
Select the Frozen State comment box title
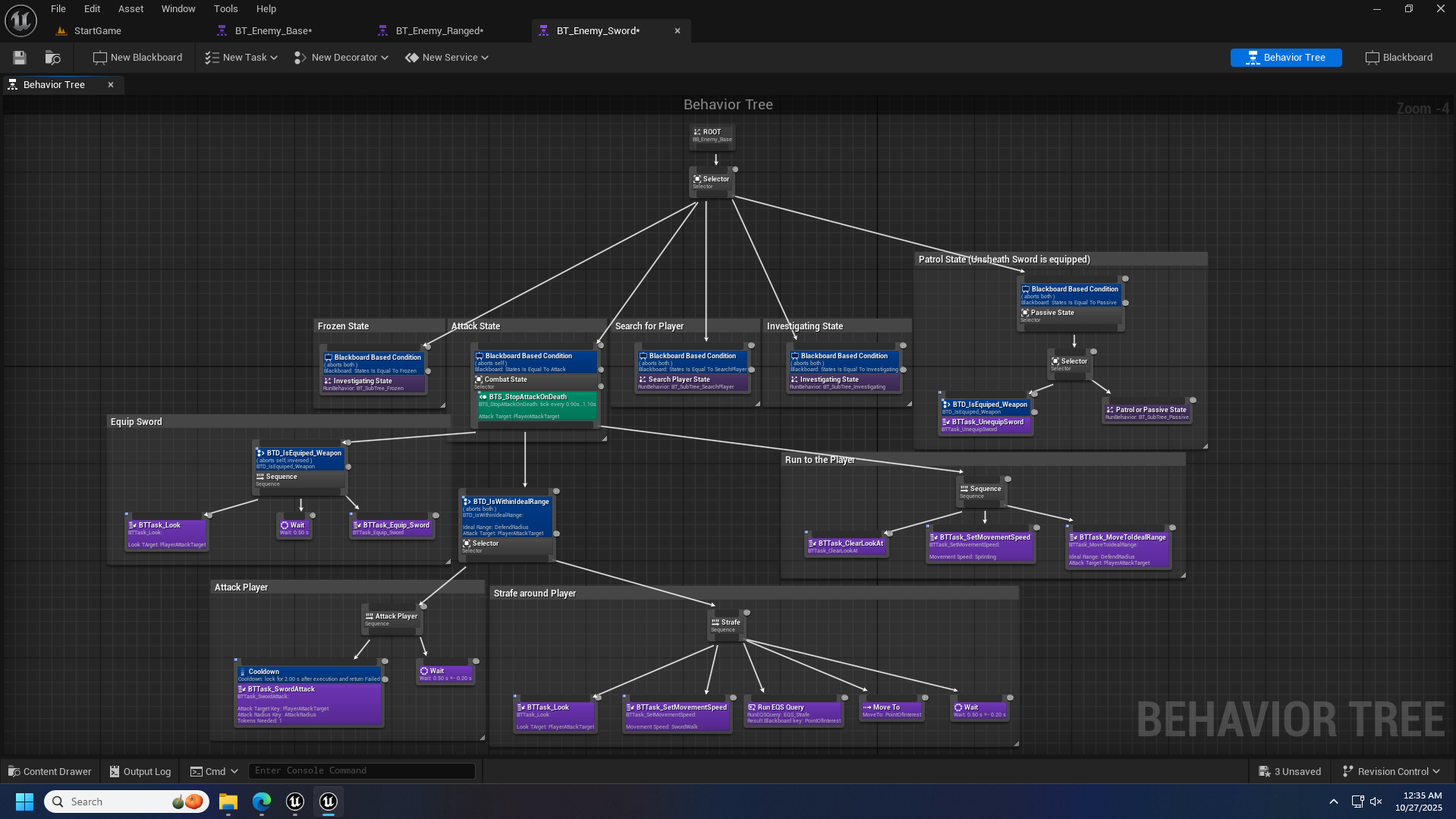click(343, 326)
